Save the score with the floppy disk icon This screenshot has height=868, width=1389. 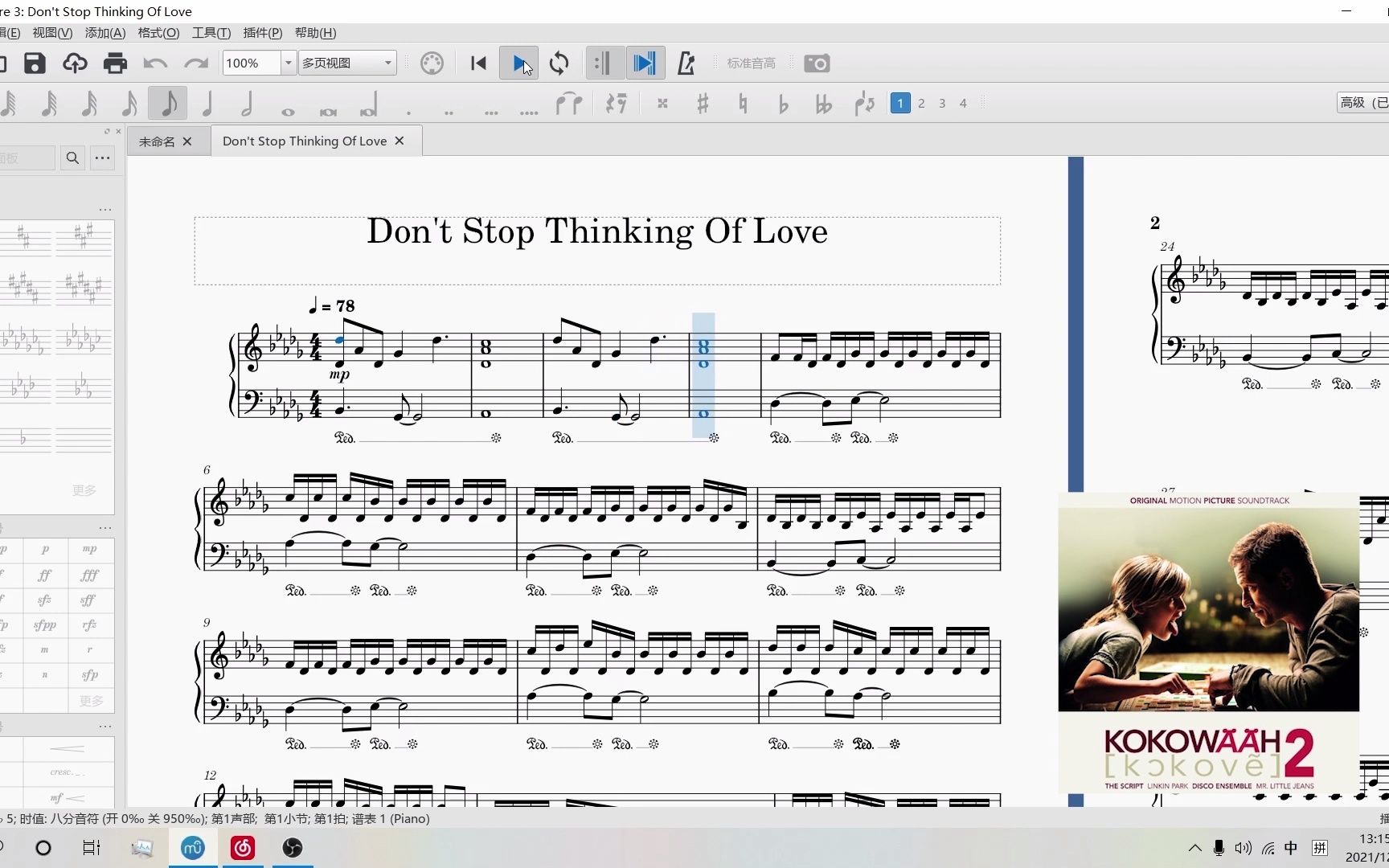35,63
